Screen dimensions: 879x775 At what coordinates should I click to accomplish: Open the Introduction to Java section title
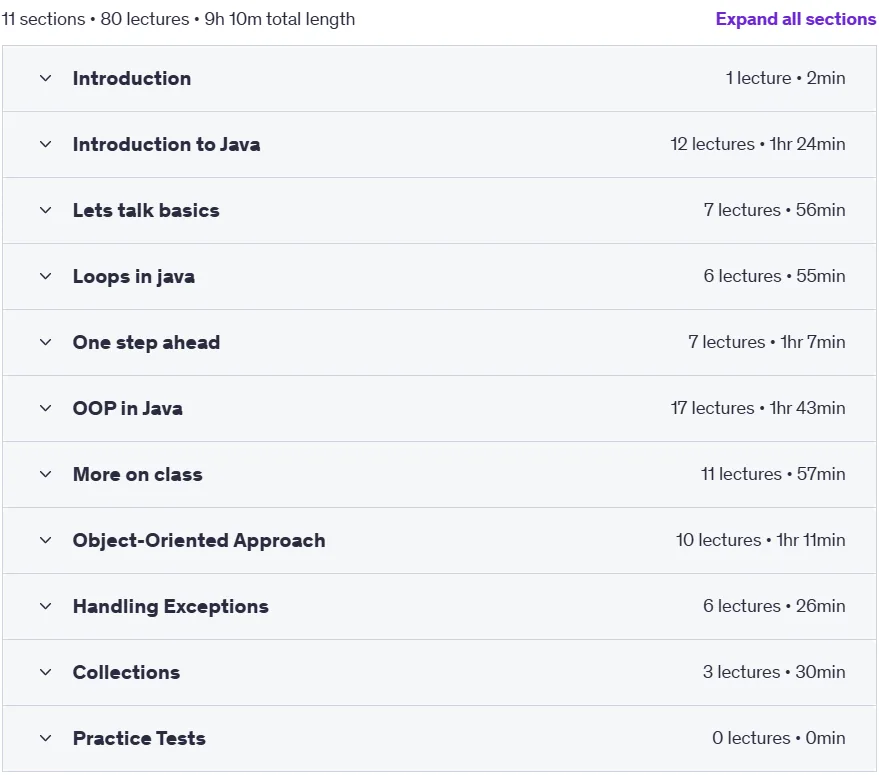click(166, 145)
